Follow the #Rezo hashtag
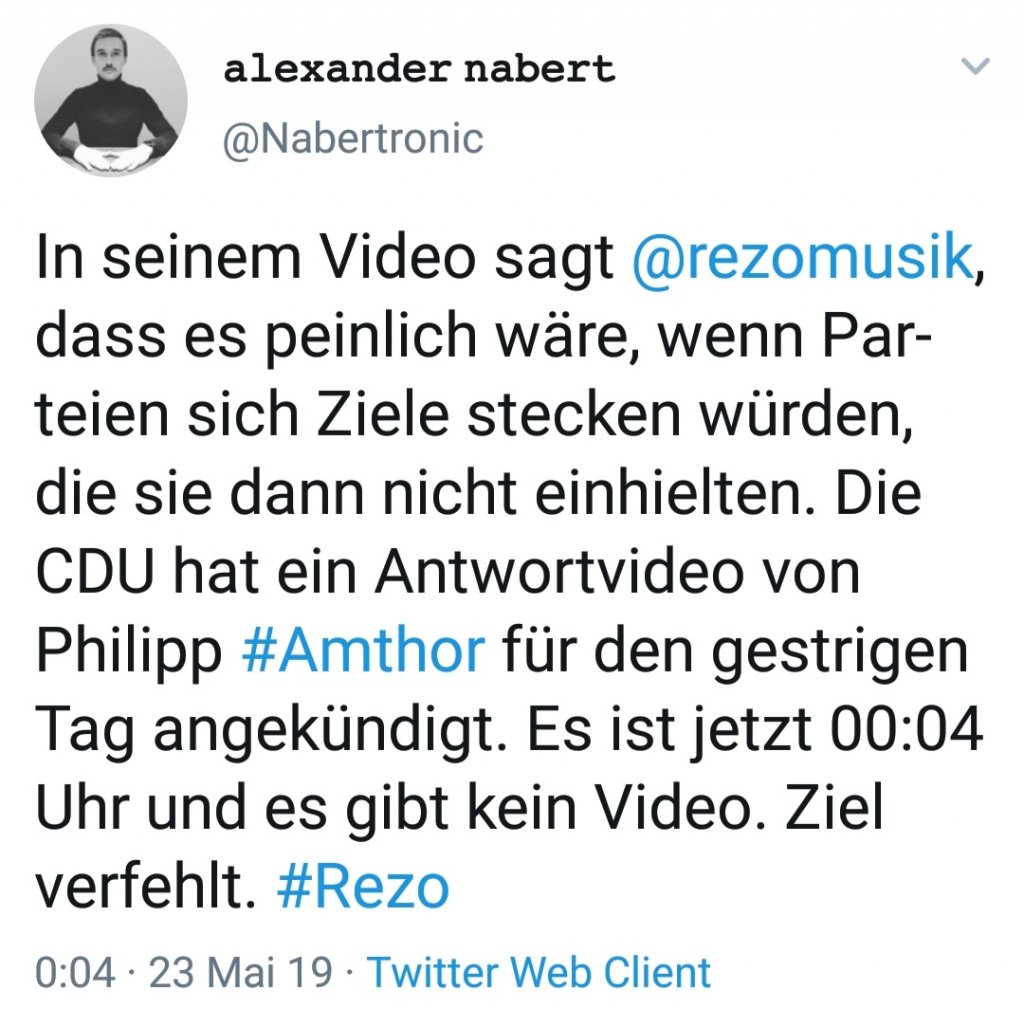Screen dimensions: 1024x1027 point(363,887)
